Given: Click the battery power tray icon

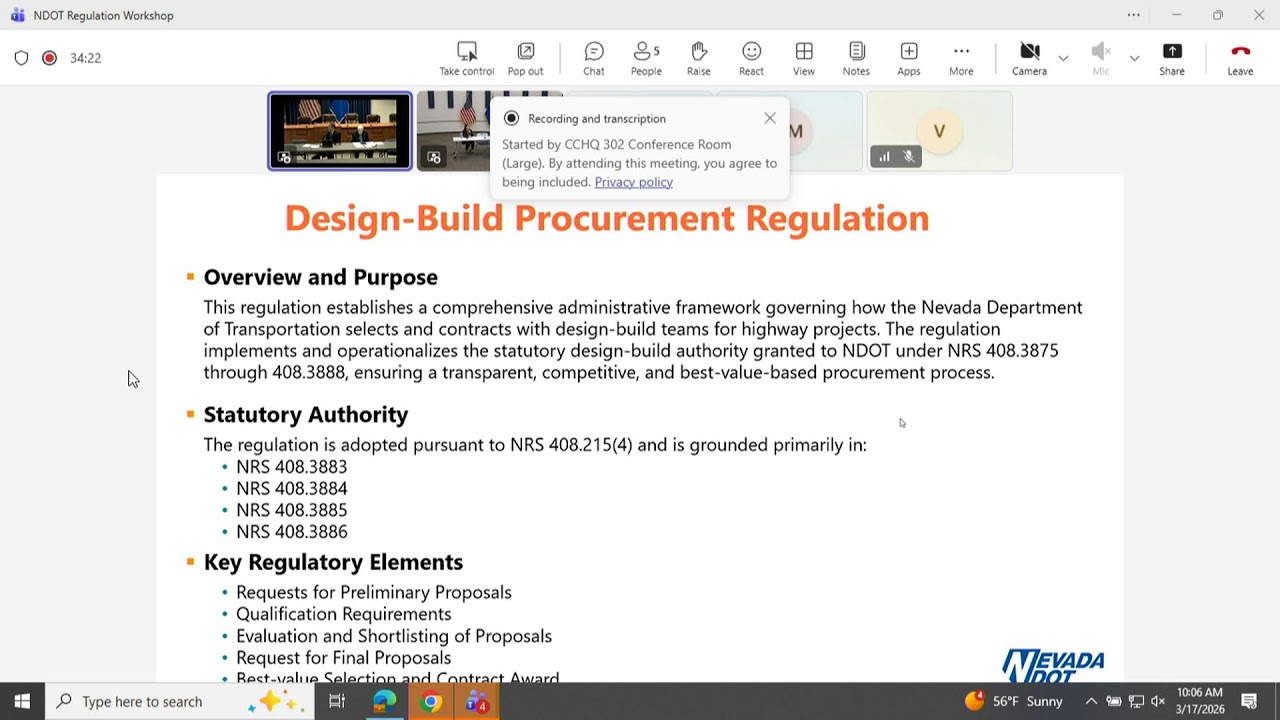Looking at the screenshot, I should point(1113,701).
